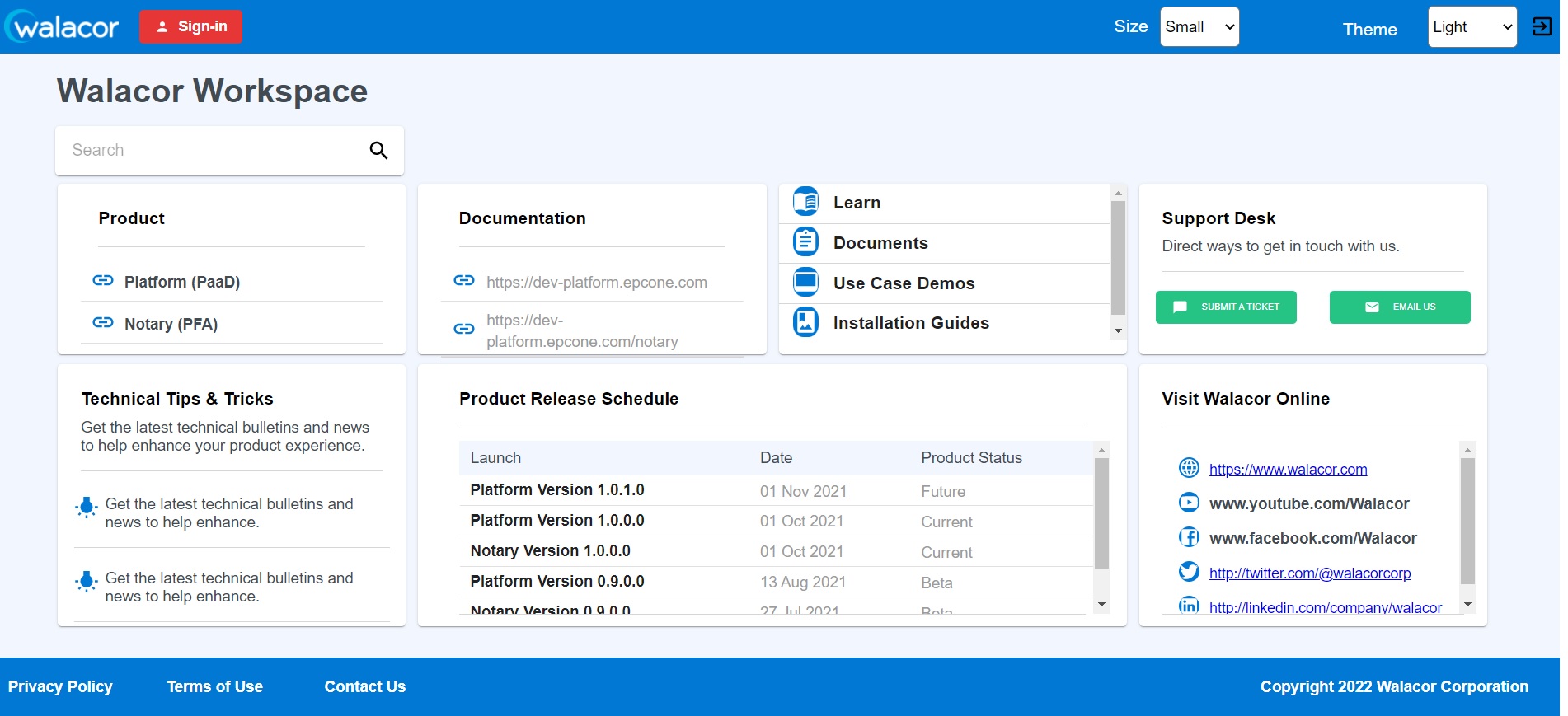Click the Walacor logo
The height and width of the screenshot is (716, 1568).
[x=63, y=26]
